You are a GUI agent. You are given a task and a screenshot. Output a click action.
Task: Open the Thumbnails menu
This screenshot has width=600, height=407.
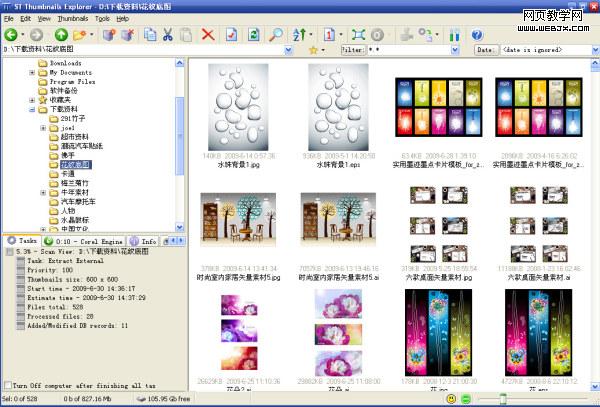pos(73,19)
